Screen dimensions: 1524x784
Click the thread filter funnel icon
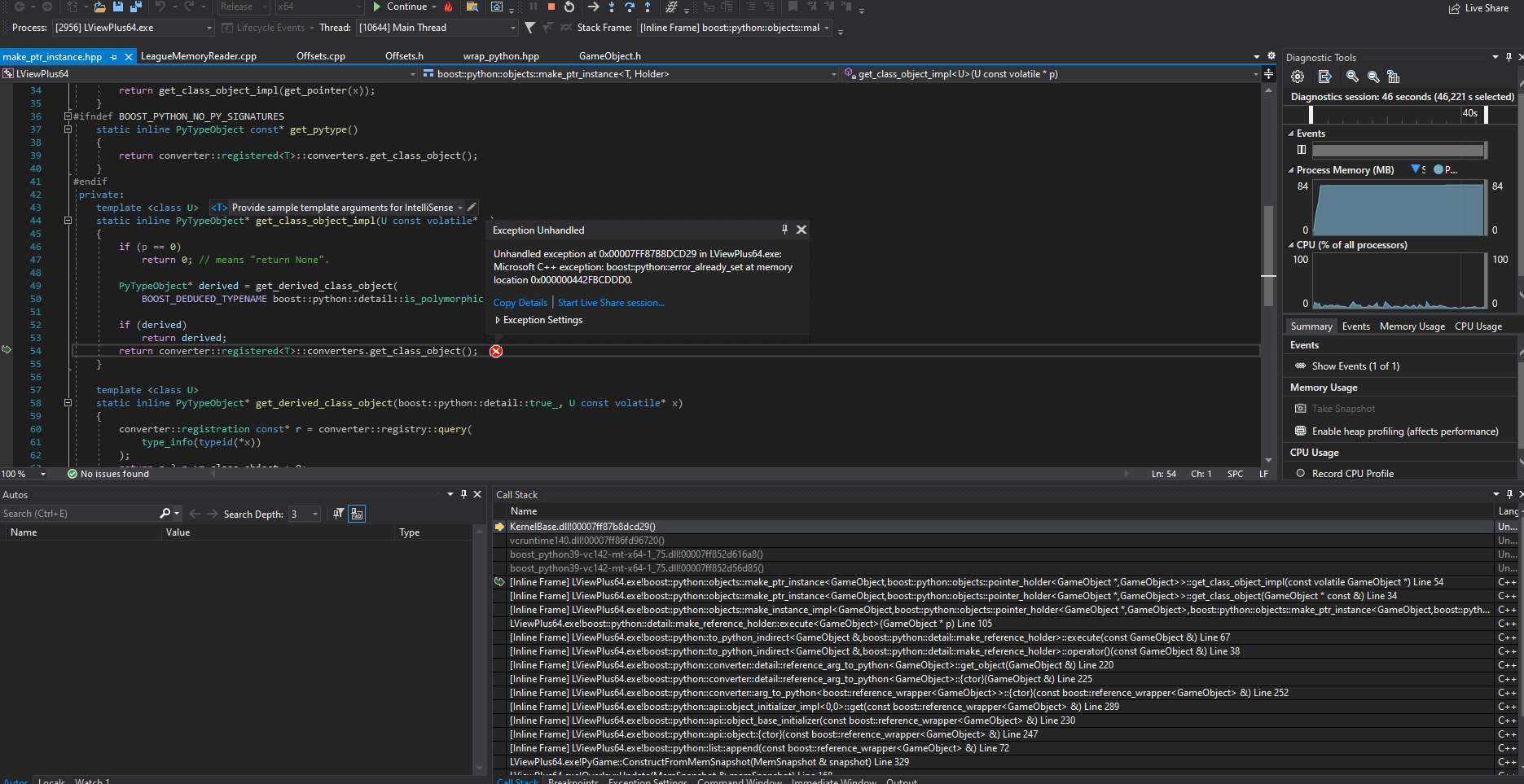(530, 28)
